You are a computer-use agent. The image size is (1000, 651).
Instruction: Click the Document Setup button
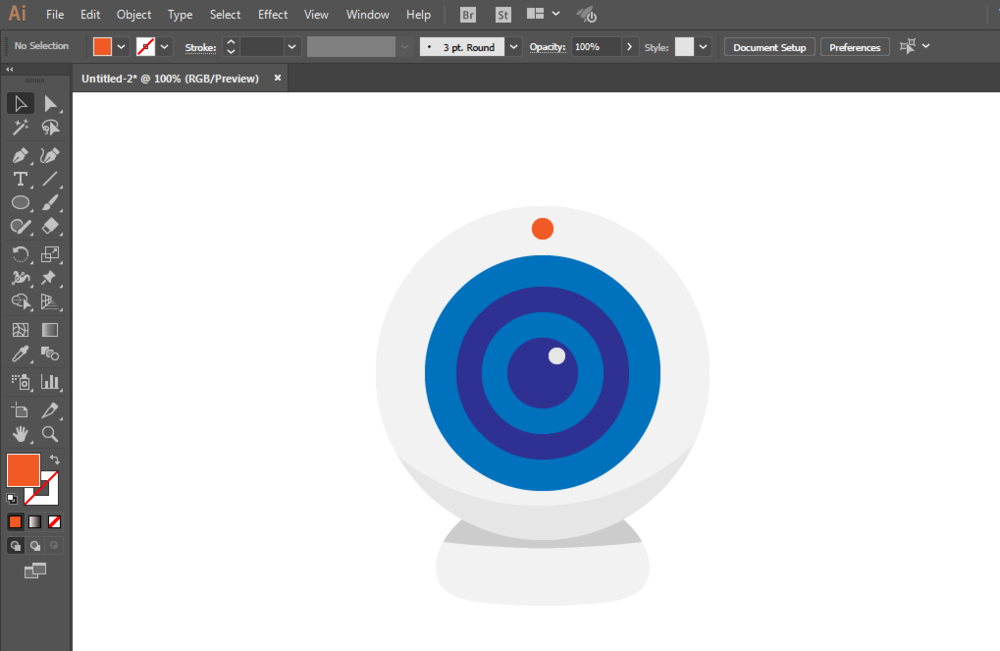pyautogui.click(x=769, y=47)
